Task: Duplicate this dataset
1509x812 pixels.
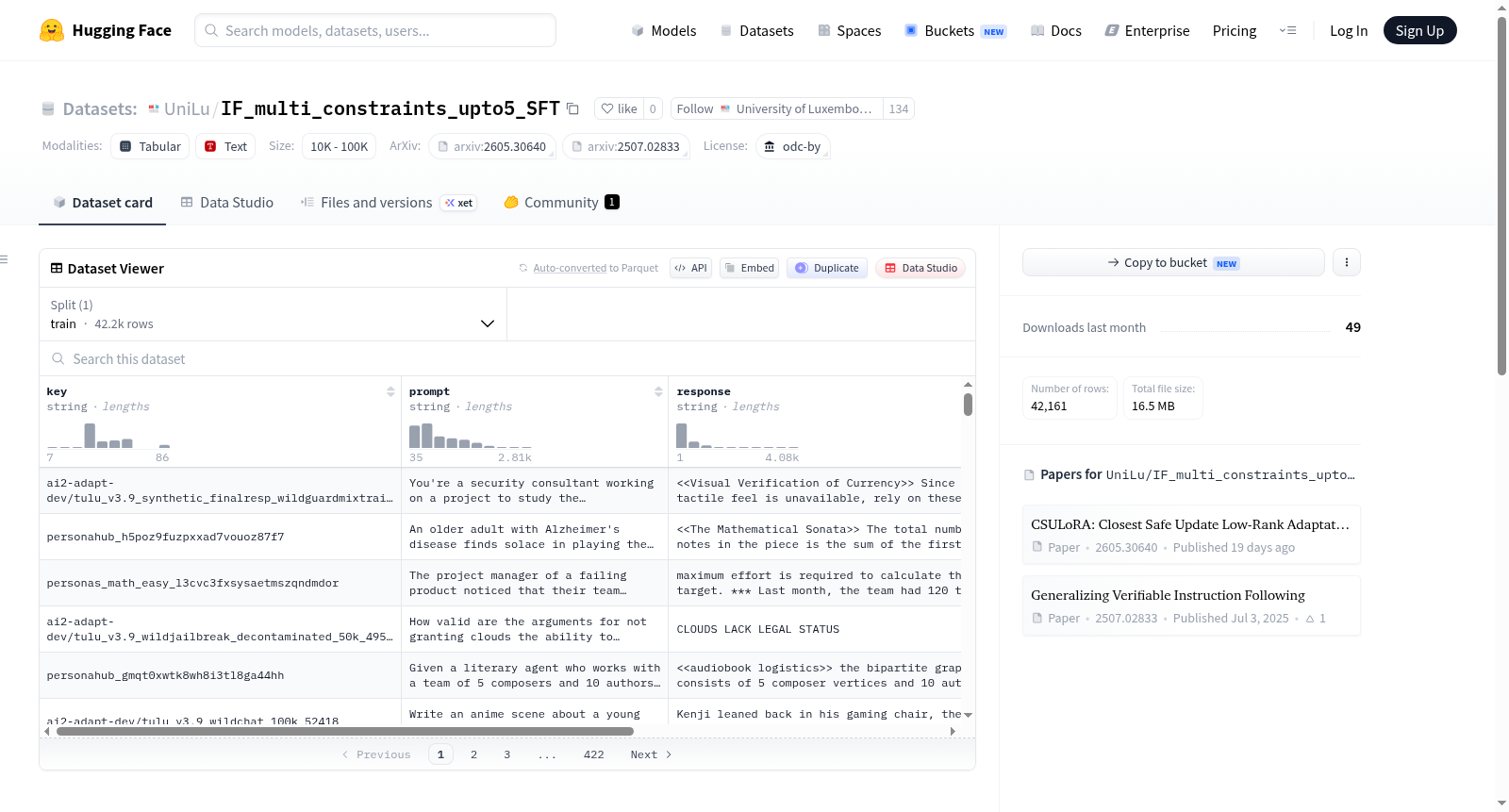Action: (x=827, y=268)
